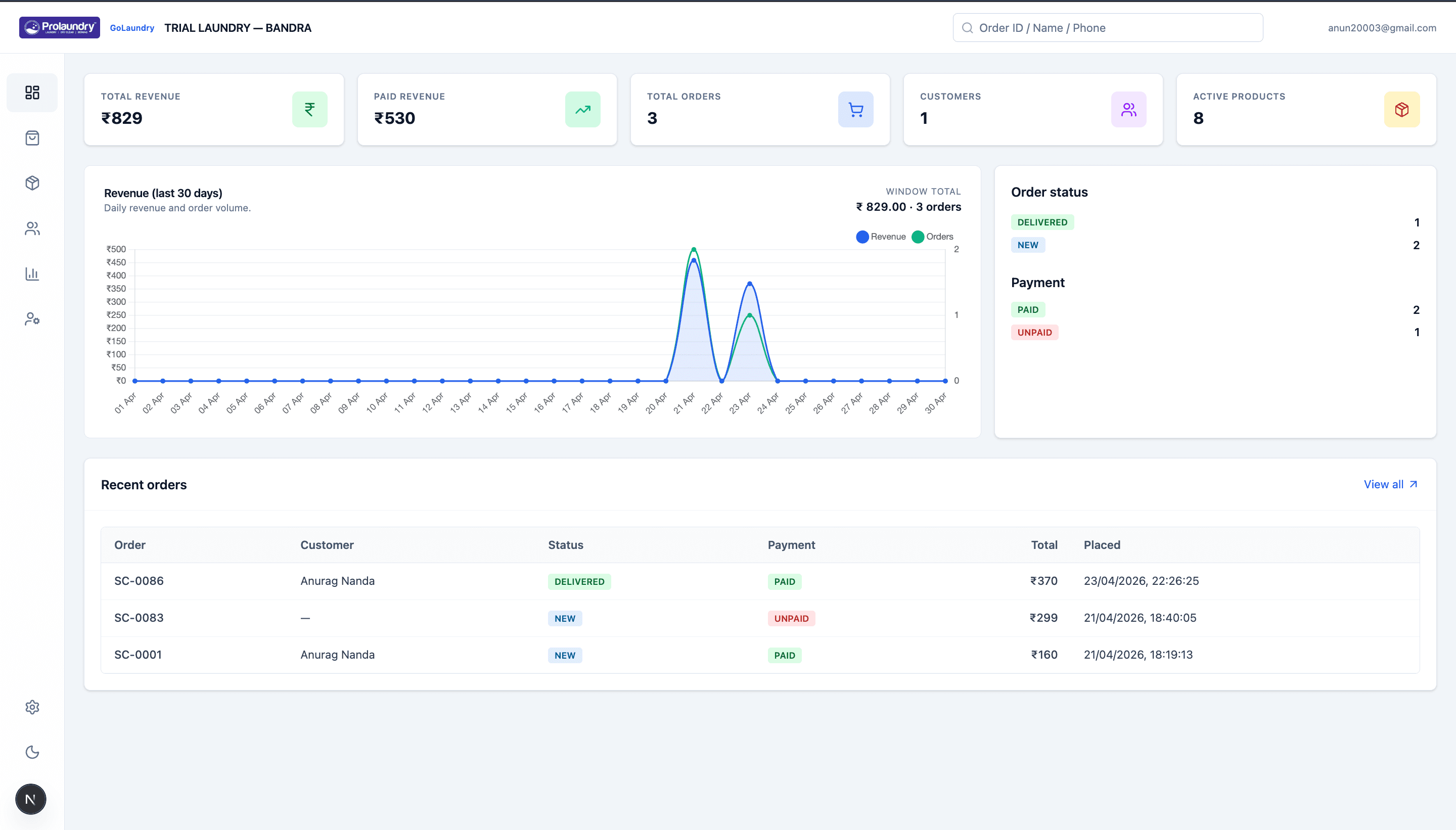The width and height of the screenshot is (1456, 830).
Task: Click the arrow icon next to View all
Action: click(1413, 484)
